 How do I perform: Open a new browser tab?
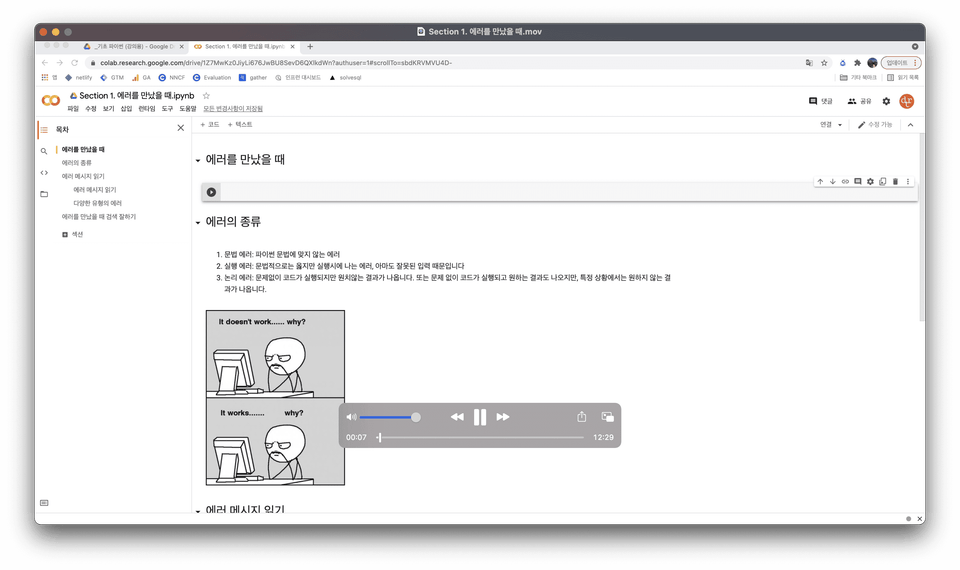[x=310, y=47]
